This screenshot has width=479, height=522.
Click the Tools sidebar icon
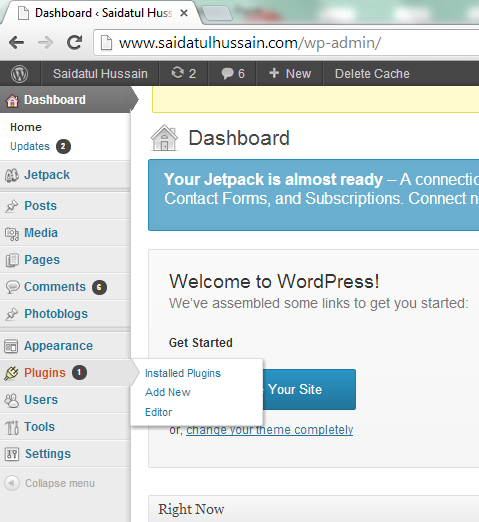click(12, 427)
